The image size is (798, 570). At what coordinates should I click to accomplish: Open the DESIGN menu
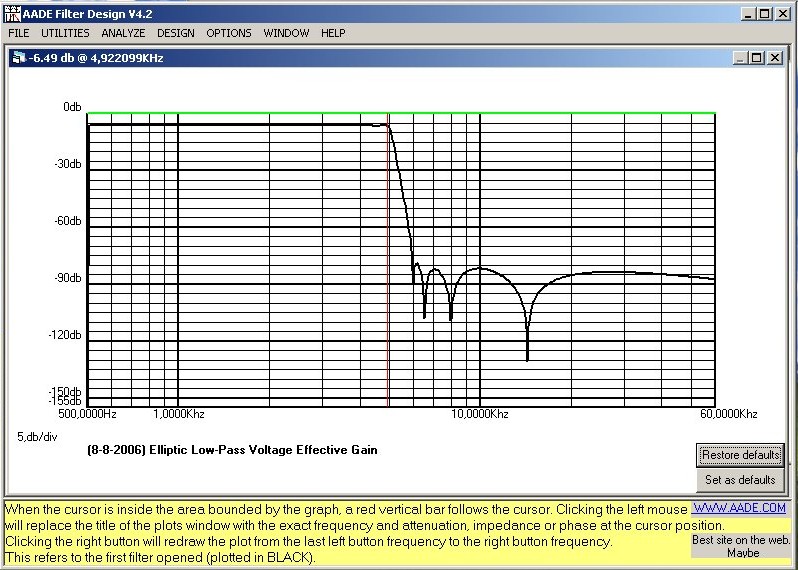(x=176, y=33)
